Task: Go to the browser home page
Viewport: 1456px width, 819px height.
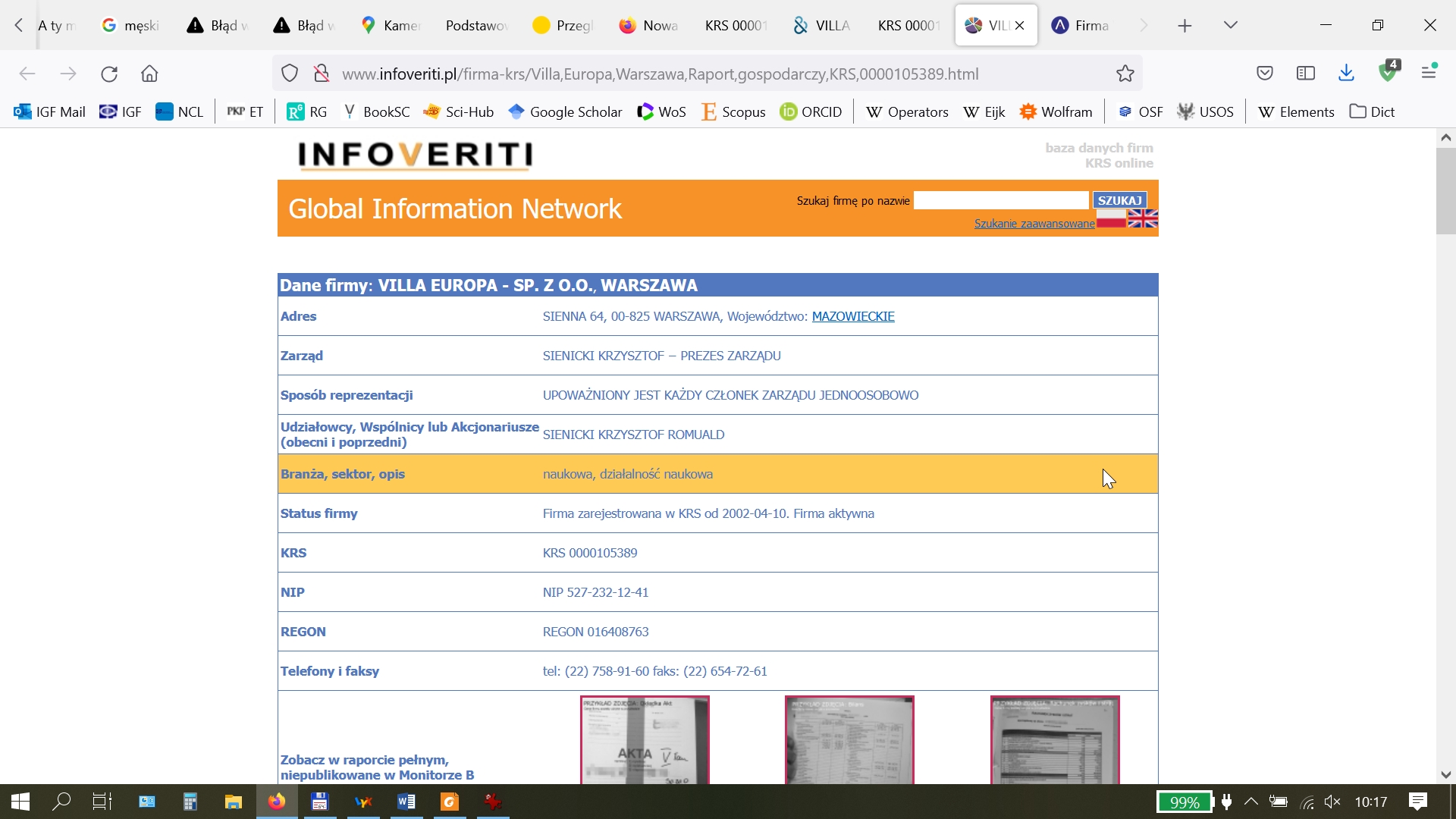Action: (x=149, y=74)
